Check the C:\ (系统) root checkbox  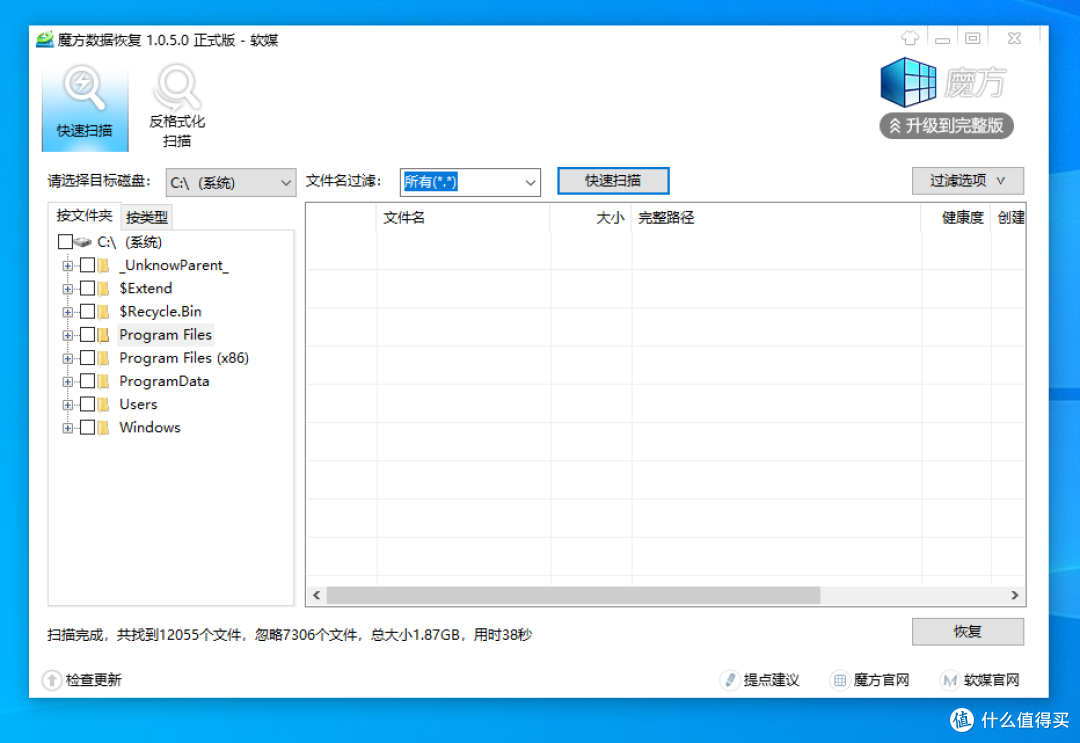coord(65,242)
